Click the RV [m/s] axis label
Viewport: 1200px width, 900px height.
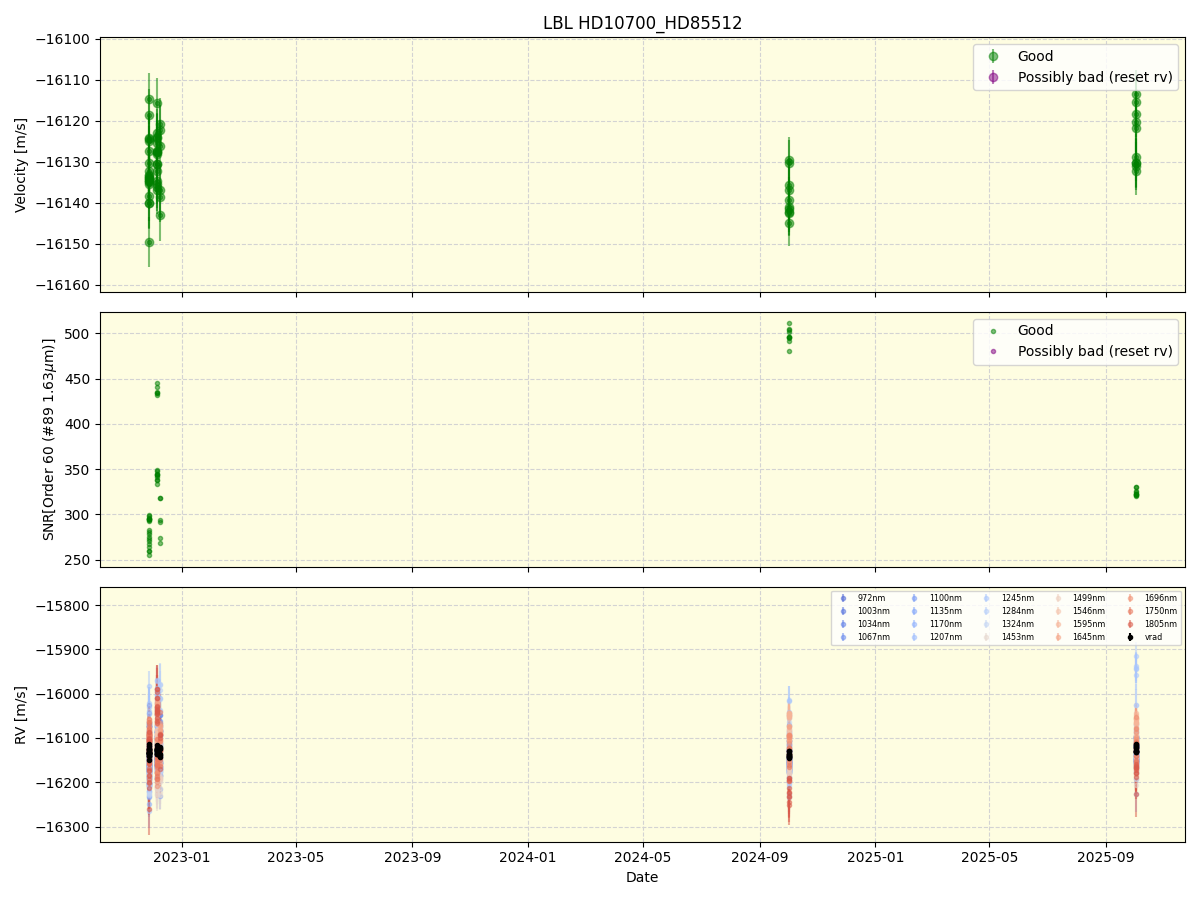coord(21,714)
